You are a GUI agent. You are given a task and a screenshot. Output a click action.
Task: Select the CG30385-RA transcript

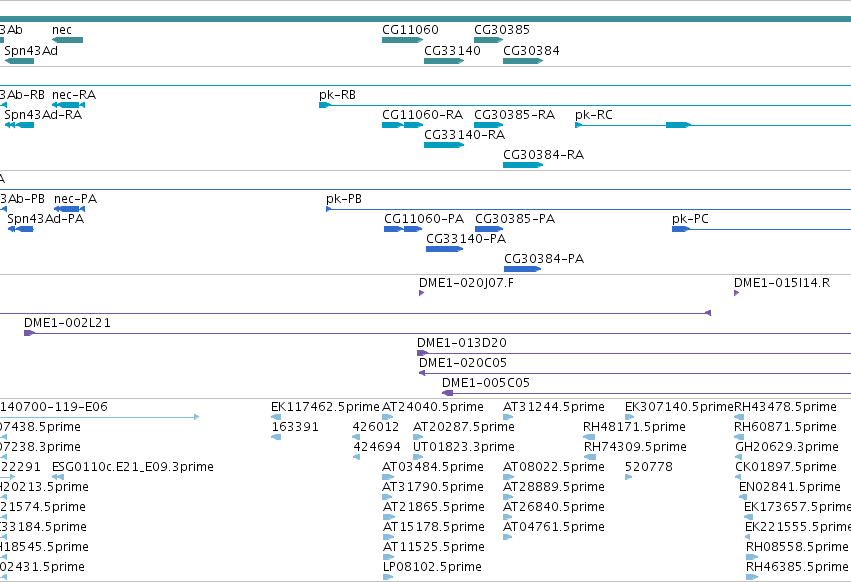pos(488,125)
